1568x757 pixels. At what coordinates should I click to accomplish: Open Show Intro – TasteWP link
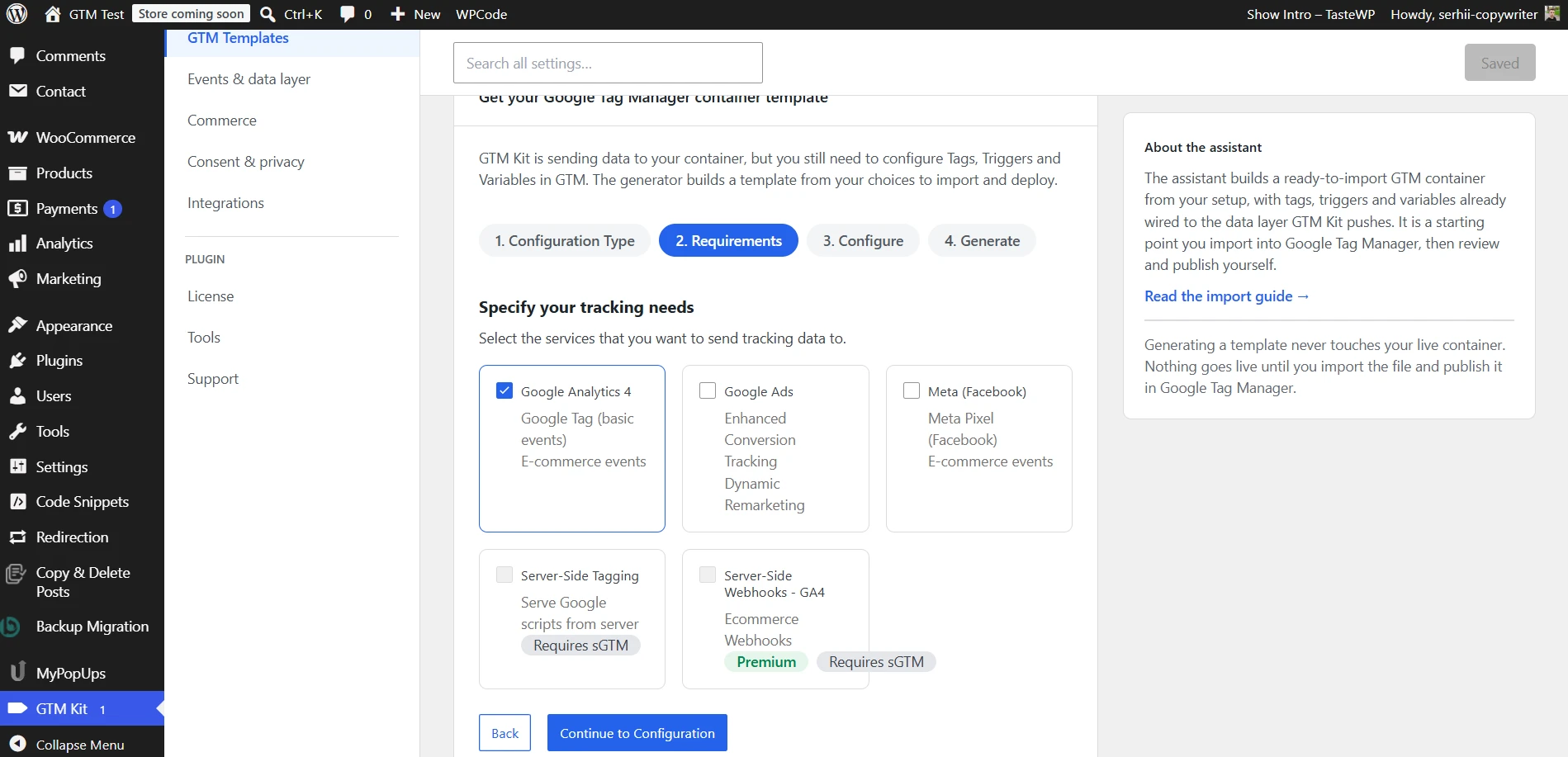(x=1310, y=14)
